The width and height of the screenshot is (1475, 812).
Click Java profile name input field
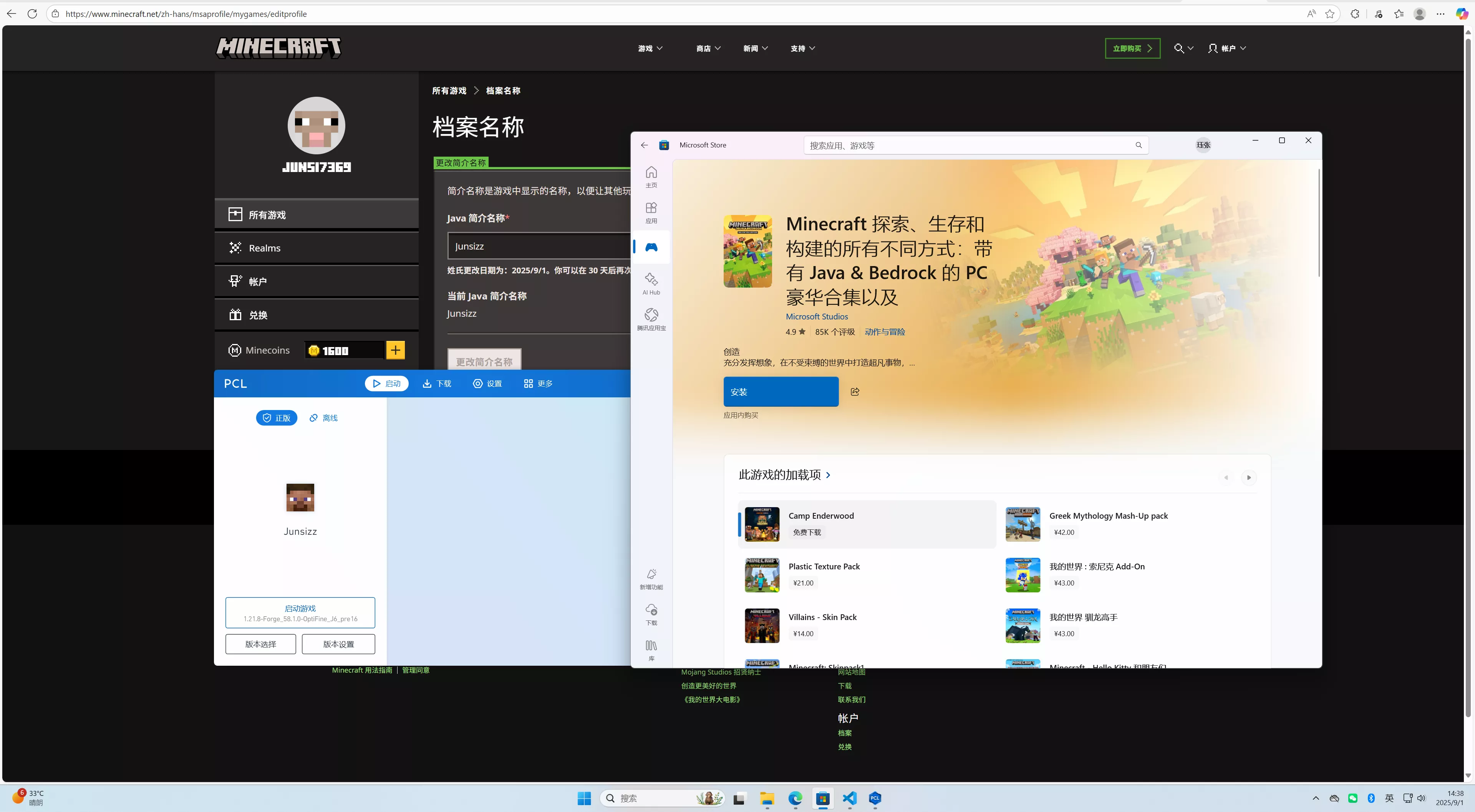coord(539,246)
